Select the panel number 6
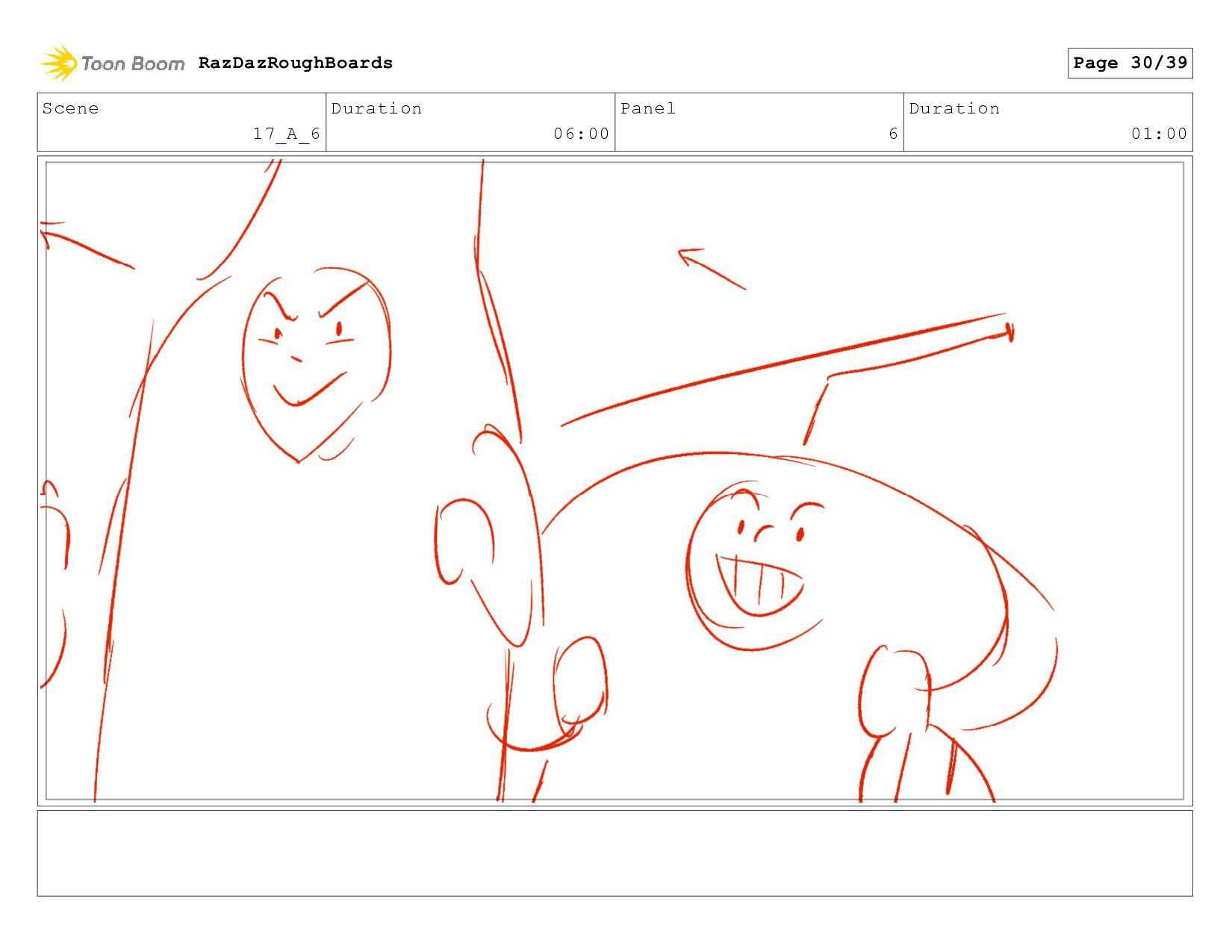Viewport: 1232px width, 952px height. coord(893,134)
